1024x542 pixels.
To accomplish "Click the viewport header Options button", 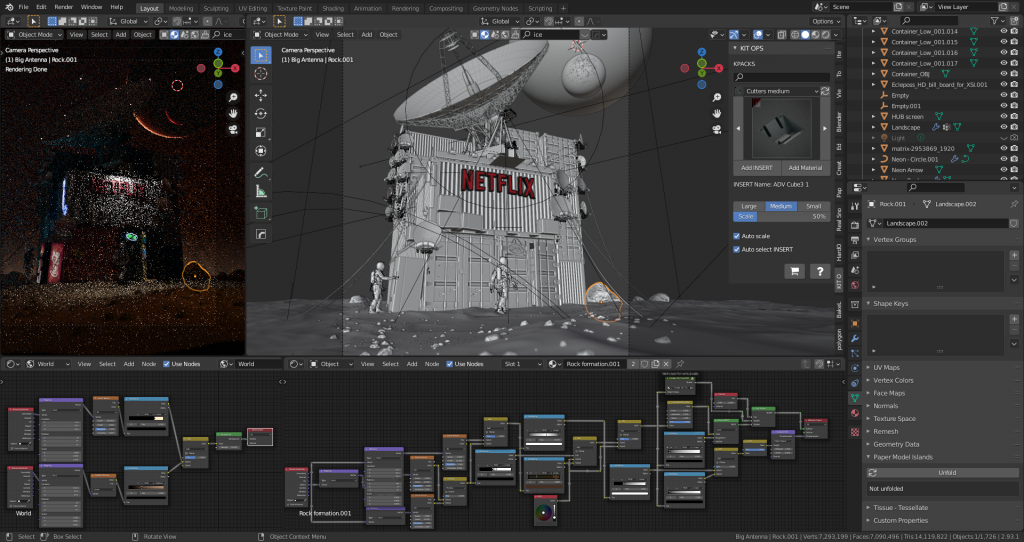I will click(825, 22).
